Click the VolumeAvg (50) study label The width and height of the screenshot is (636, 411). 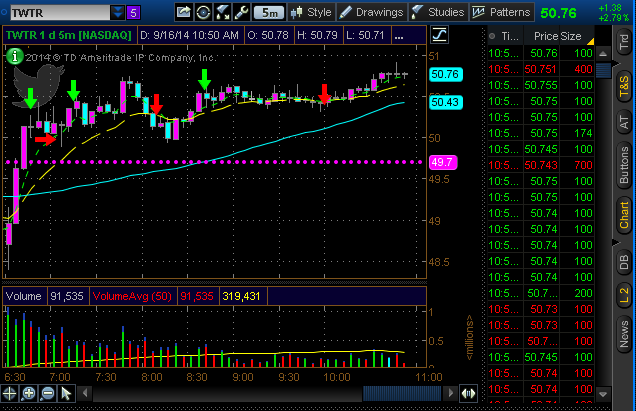pyautogui.click(x=132, y=296)
